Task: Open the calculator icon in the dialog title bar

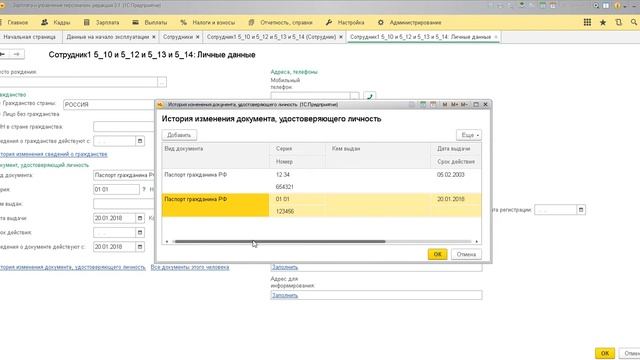Action: tap(423, 104)
